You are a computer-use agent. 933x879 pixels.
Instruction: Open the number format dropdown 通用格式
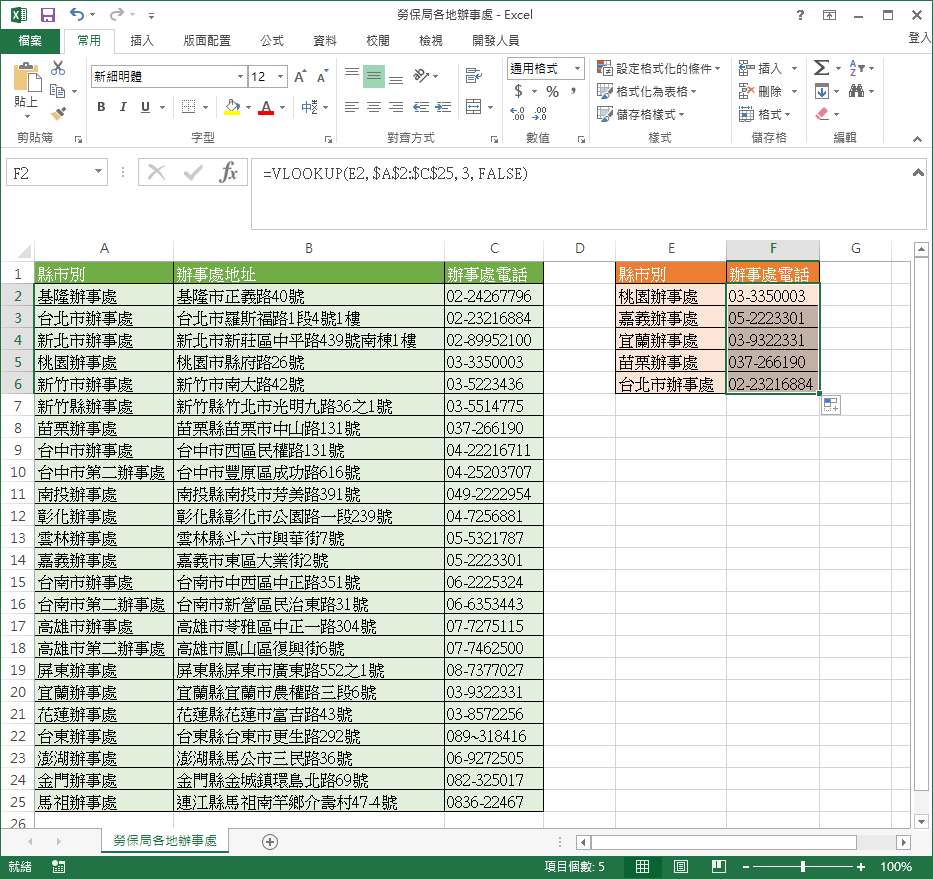pos(577,68)
